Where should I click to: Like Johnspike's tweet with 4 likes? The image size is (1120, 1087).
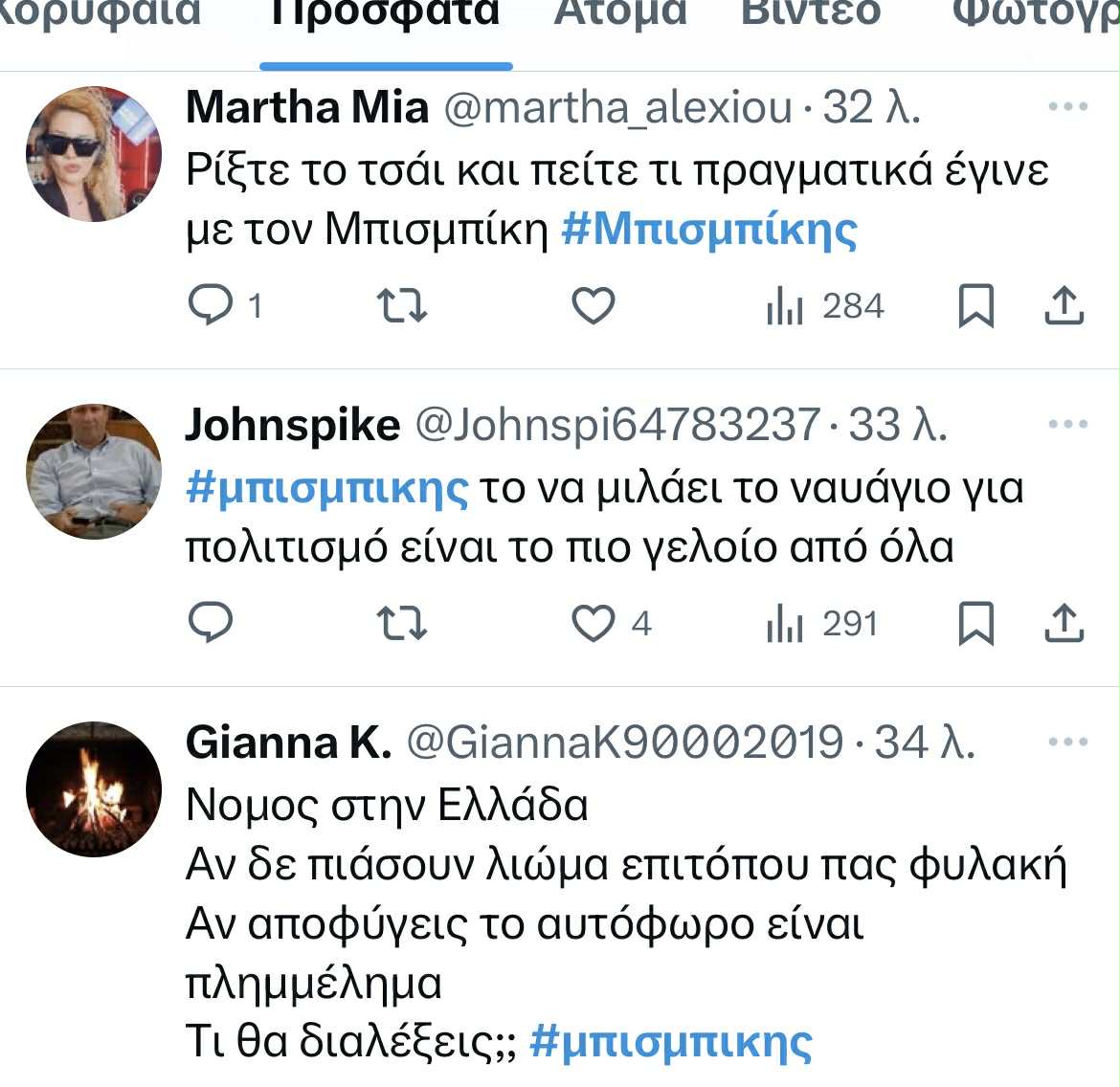593,624
